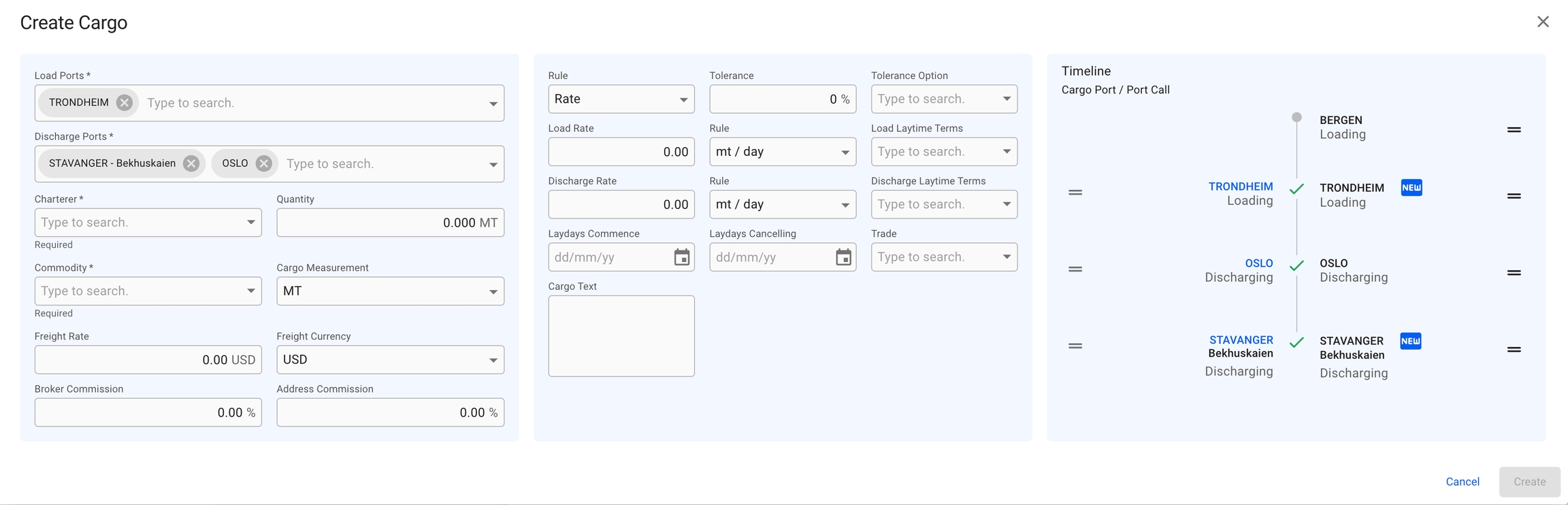Open the Load Rate rule mt / day dropdown
Image resolution: width=1568 pixels, height=505 pixels.
tap(845, 152)
